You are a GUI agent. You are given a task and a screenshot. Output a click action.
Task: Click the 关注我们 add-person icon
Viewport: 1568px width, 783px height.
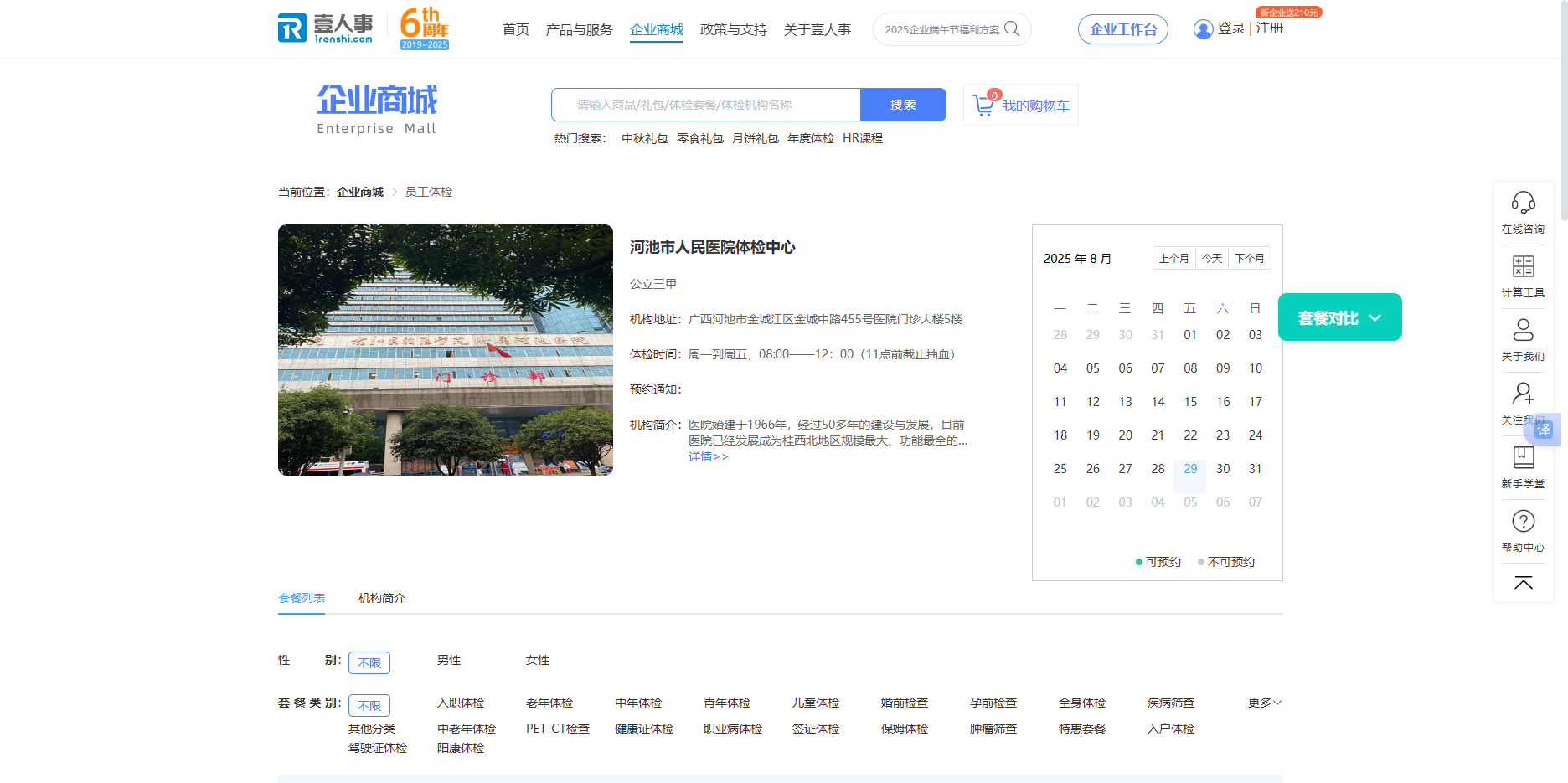pyautogui.click(x=1523, y=393)
